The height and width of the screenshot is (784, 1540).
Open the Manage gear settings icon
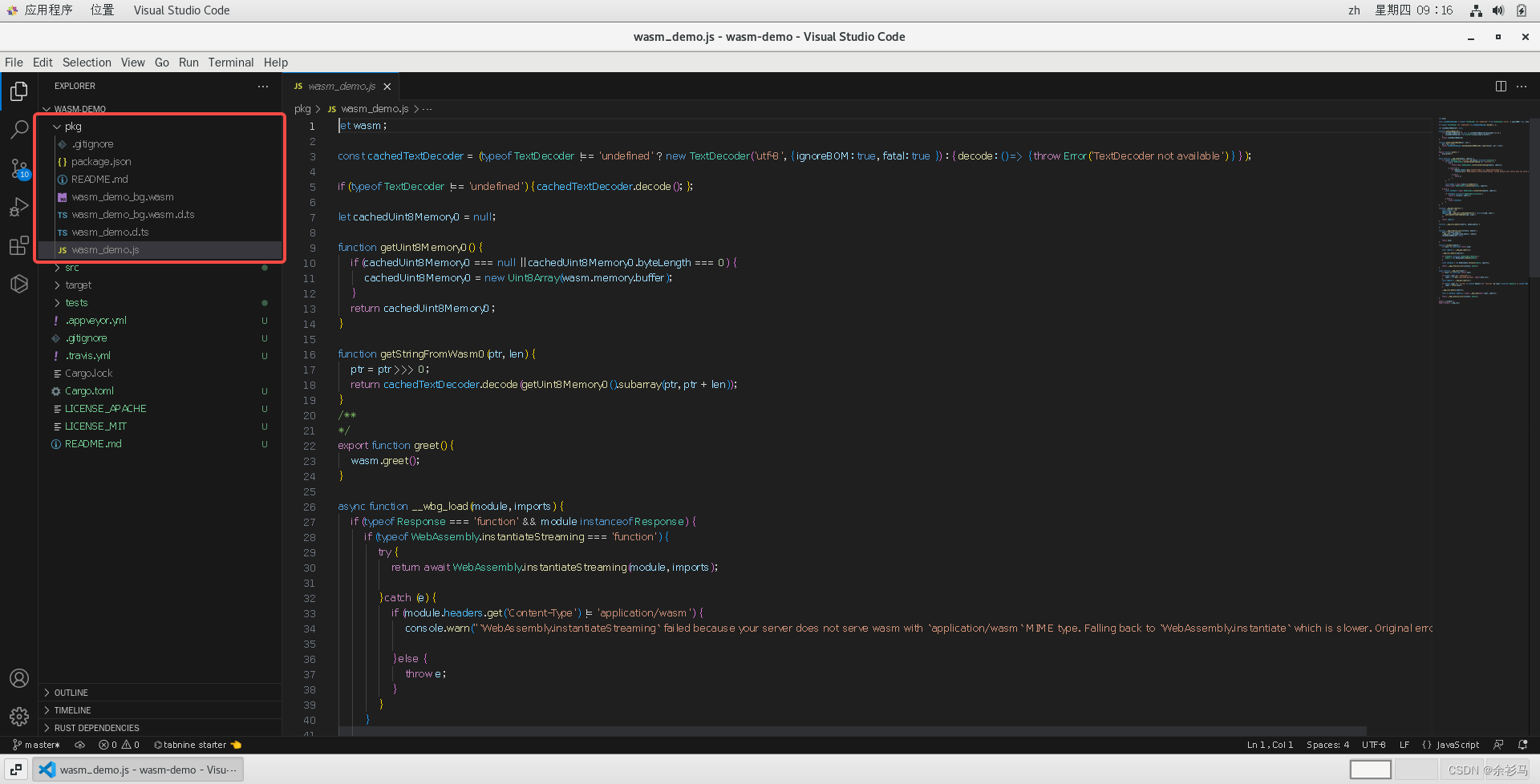coord(19,716)
